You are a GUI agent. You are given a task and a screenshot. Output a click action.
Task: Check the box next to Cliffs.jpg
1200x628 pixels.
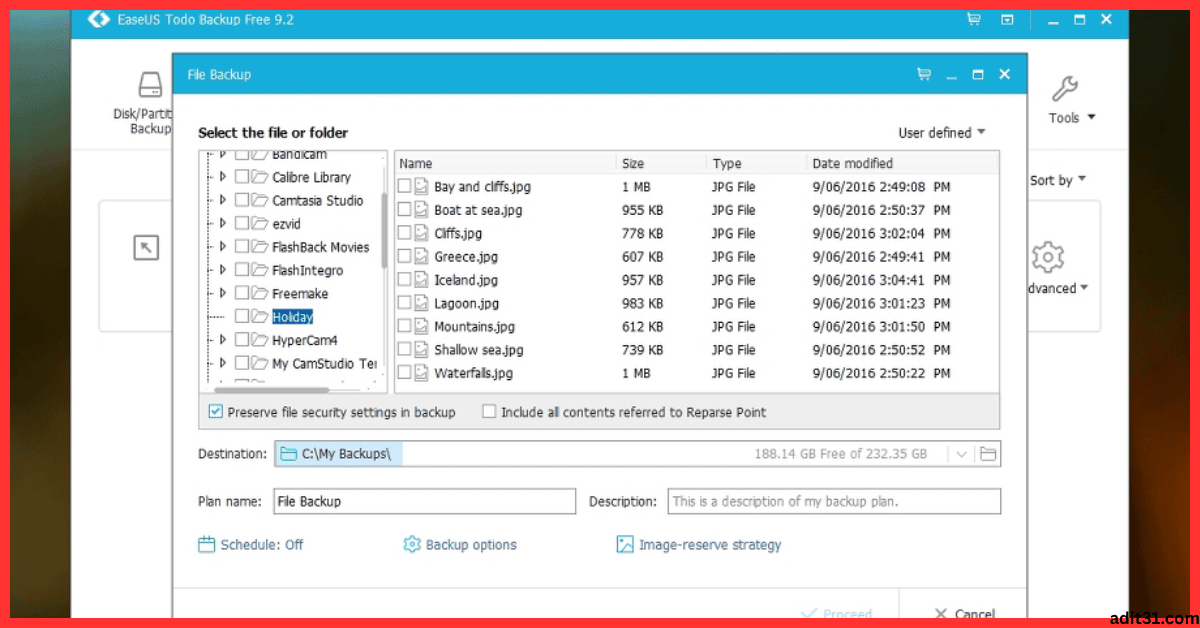[x=404, y=233]
